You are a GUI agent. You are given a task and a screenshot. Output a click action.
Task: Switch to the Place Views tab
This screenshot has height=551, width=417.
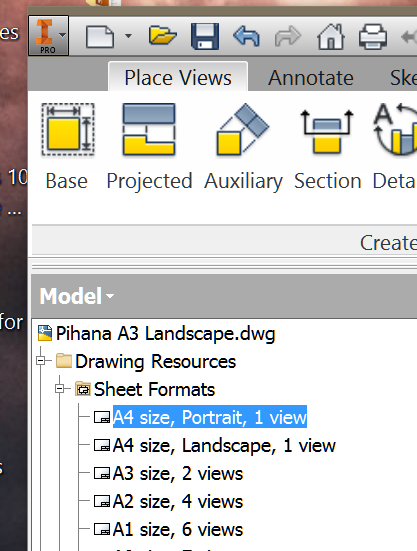pyautogui.click(x=178, y=77)
